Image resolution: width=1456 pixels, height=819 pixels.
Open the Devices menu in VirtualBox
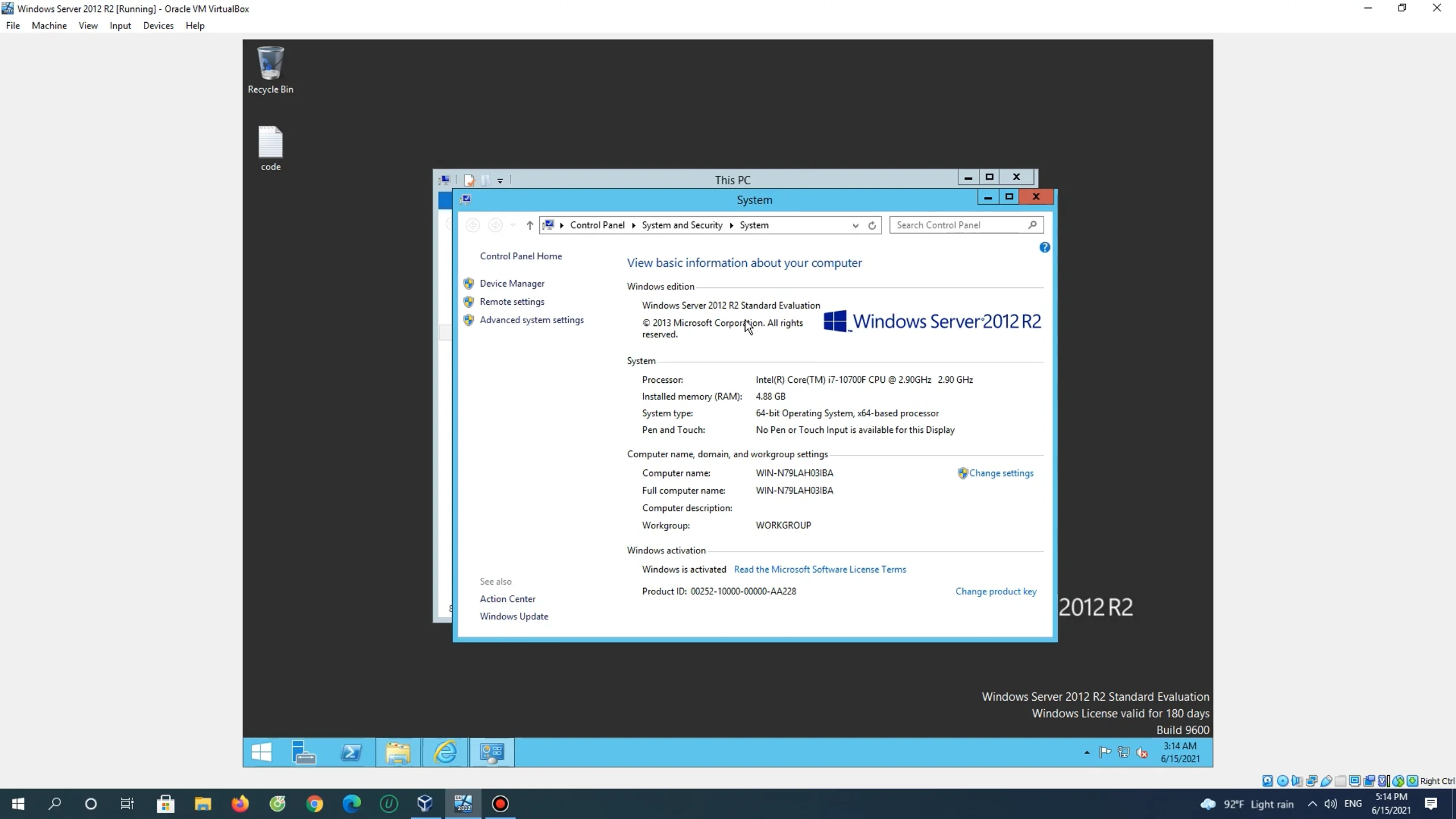(158, 26)
